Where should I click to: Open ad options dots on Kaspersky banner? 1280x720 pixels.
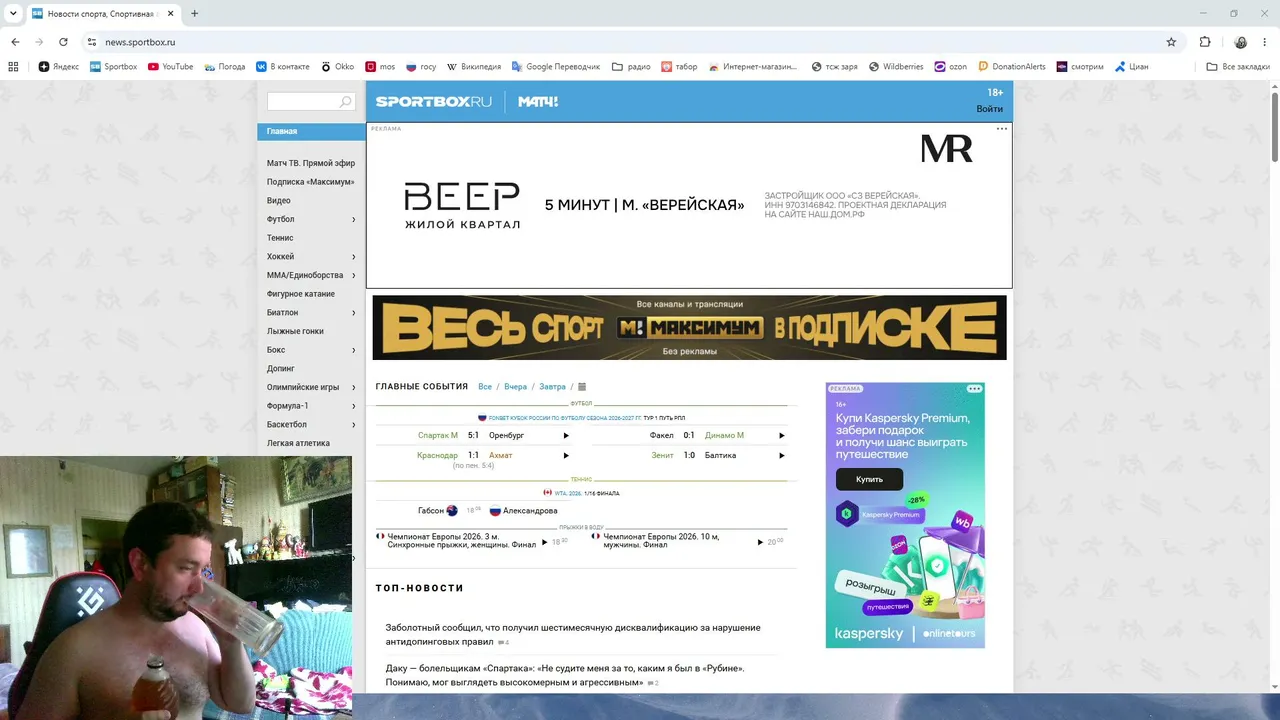click(x=975, y=388)
